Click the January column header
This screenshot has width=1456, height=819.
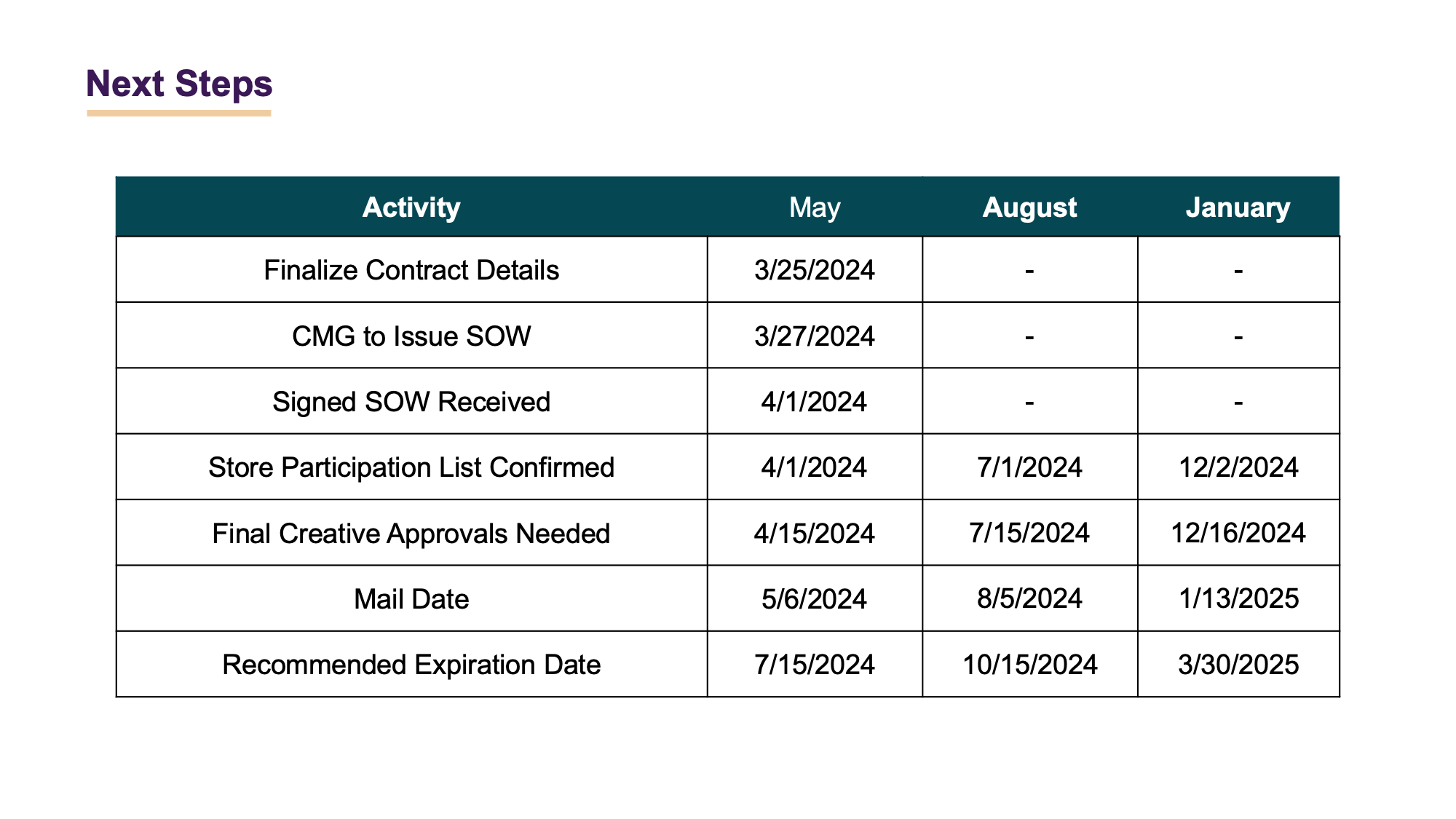pyautogui.click(x=1238, y=207)
